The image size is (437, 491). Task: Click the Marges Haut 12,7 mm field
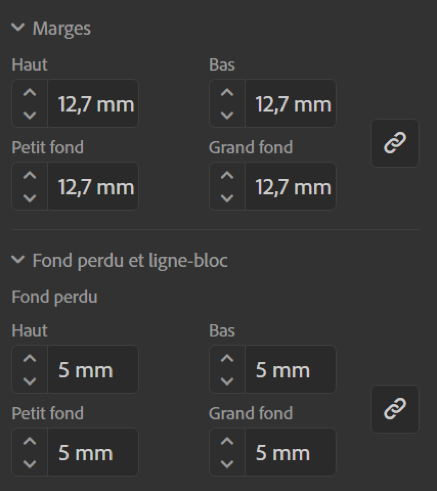click(93, 104)
